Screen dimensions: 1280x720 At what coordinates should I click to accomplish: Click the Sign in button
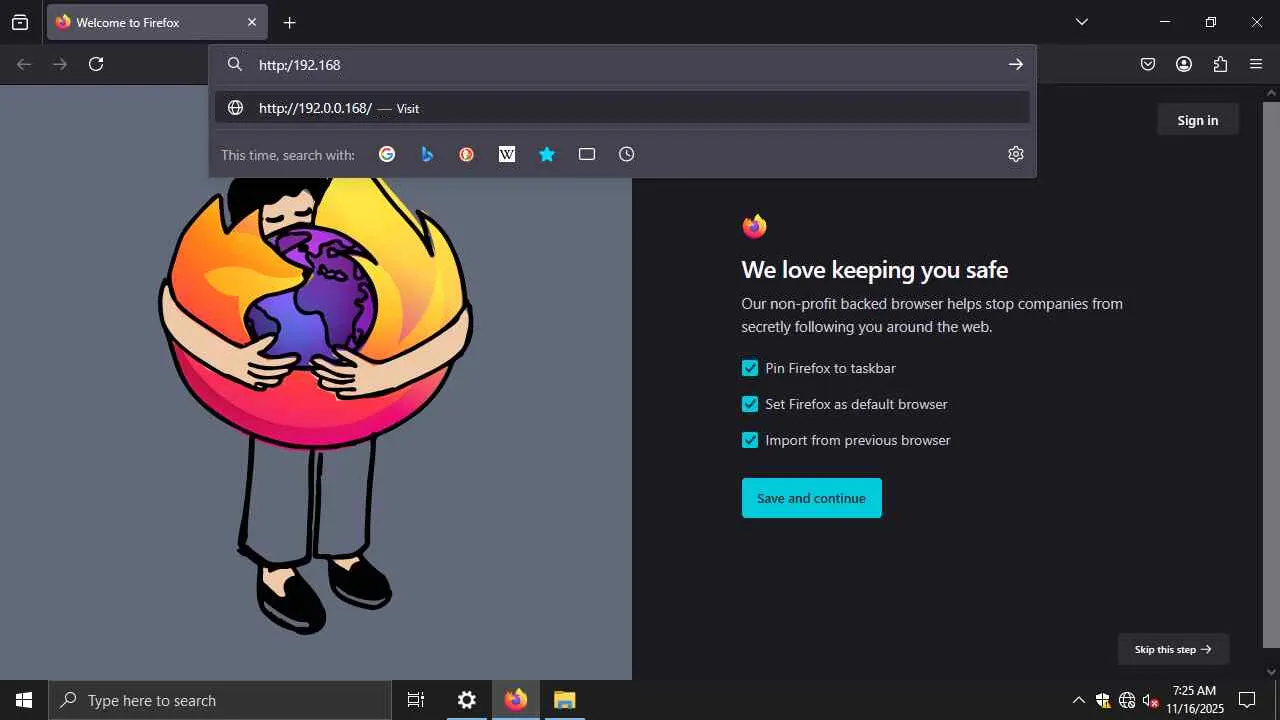click(1198, 120)
